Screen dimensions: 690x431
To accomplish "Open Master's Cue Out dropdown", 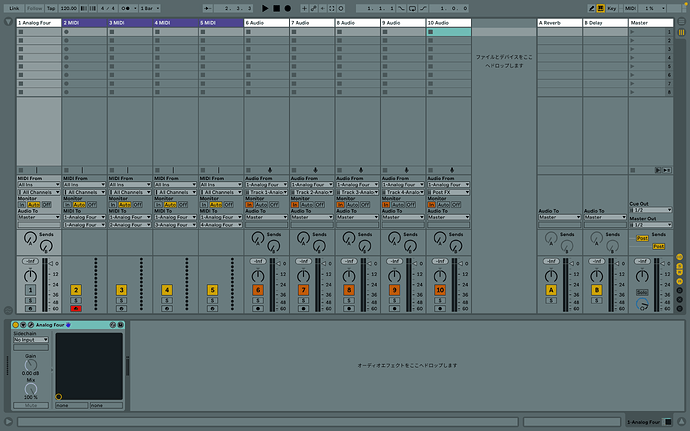I will [x=650, y=211].
